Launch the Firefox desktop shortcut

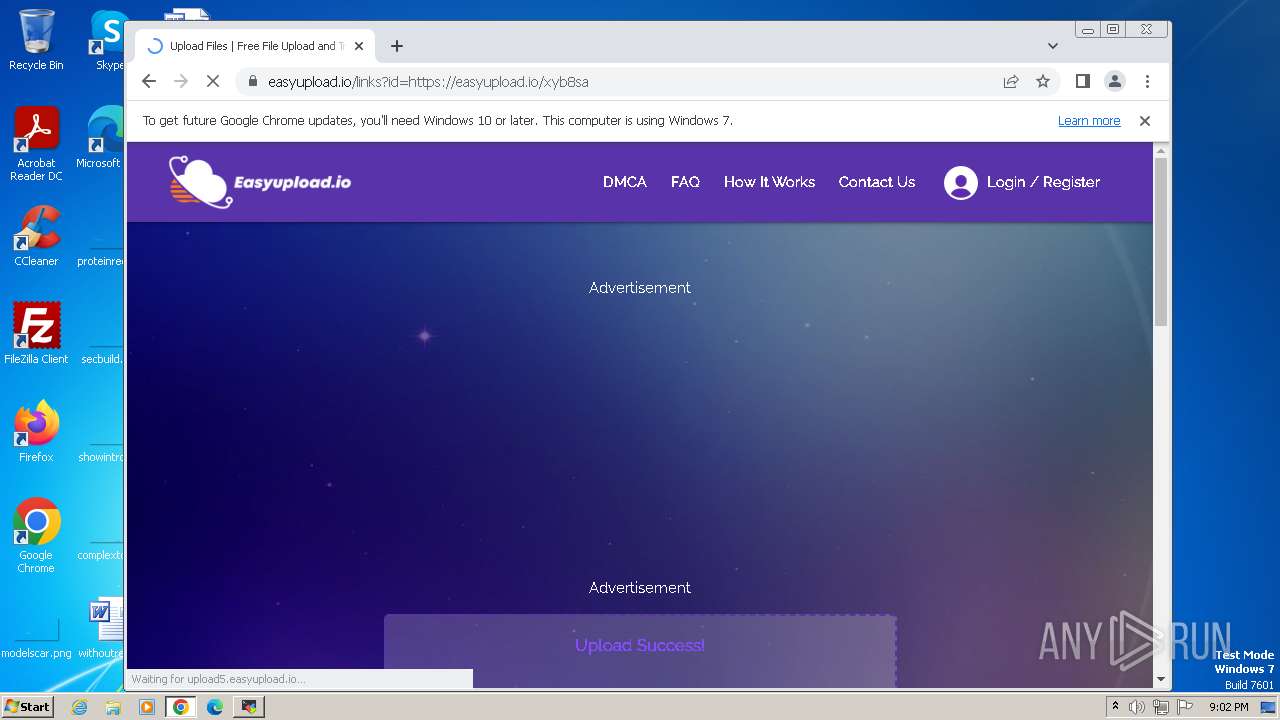36,431
